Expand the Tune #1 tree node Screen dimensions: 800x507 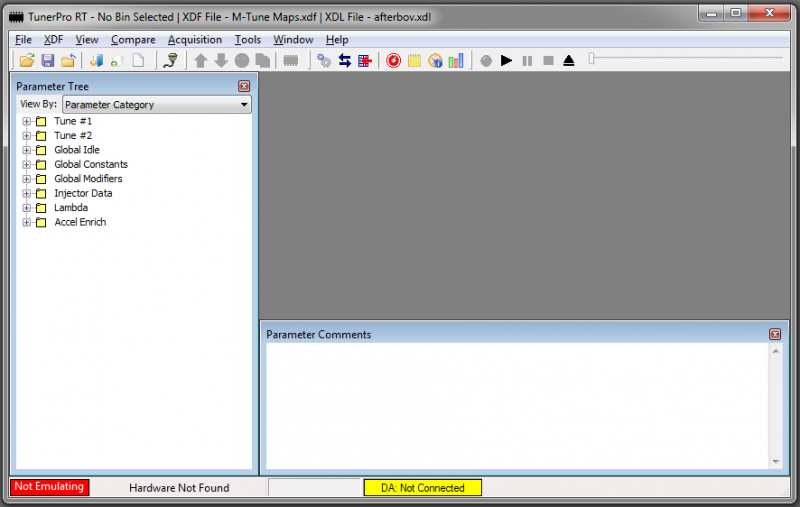[x=26, y=121]
